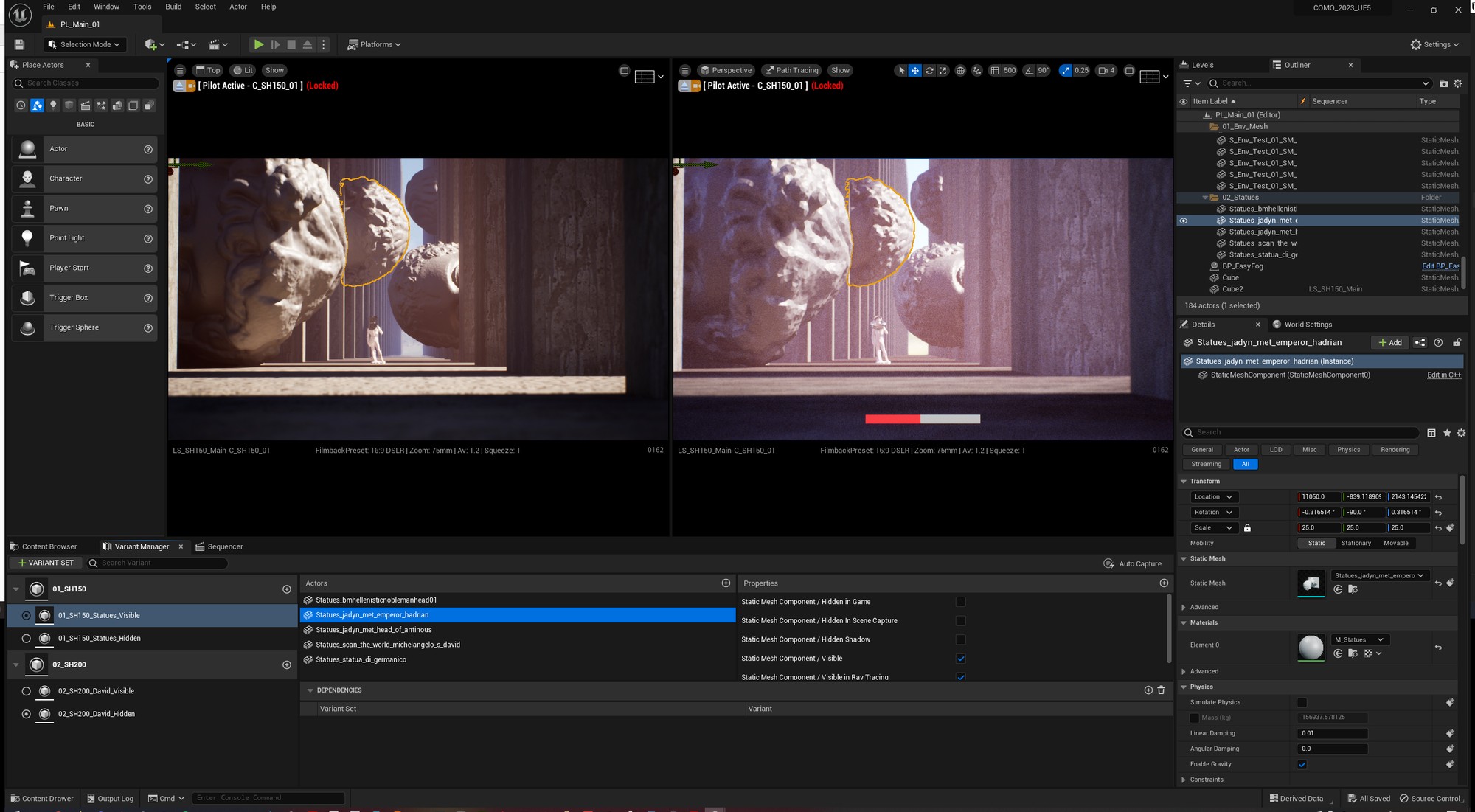The width and height of the screenshot is (1475, 812).
Task: Activate 01_SH150_Statues_Hidden variant radio
Action: coord(27,639)
